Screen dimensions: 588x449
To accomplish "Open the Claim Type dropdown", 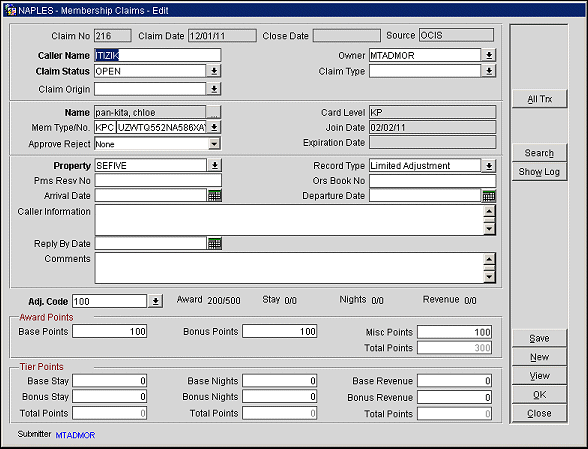I will point(489,71).
